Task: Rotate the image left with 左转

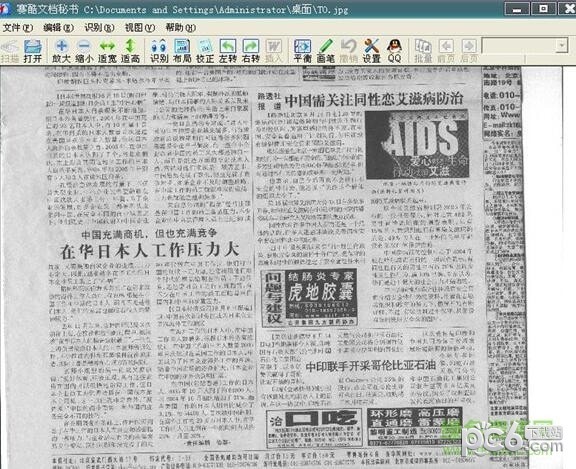Action: click(x=228, y=51)
